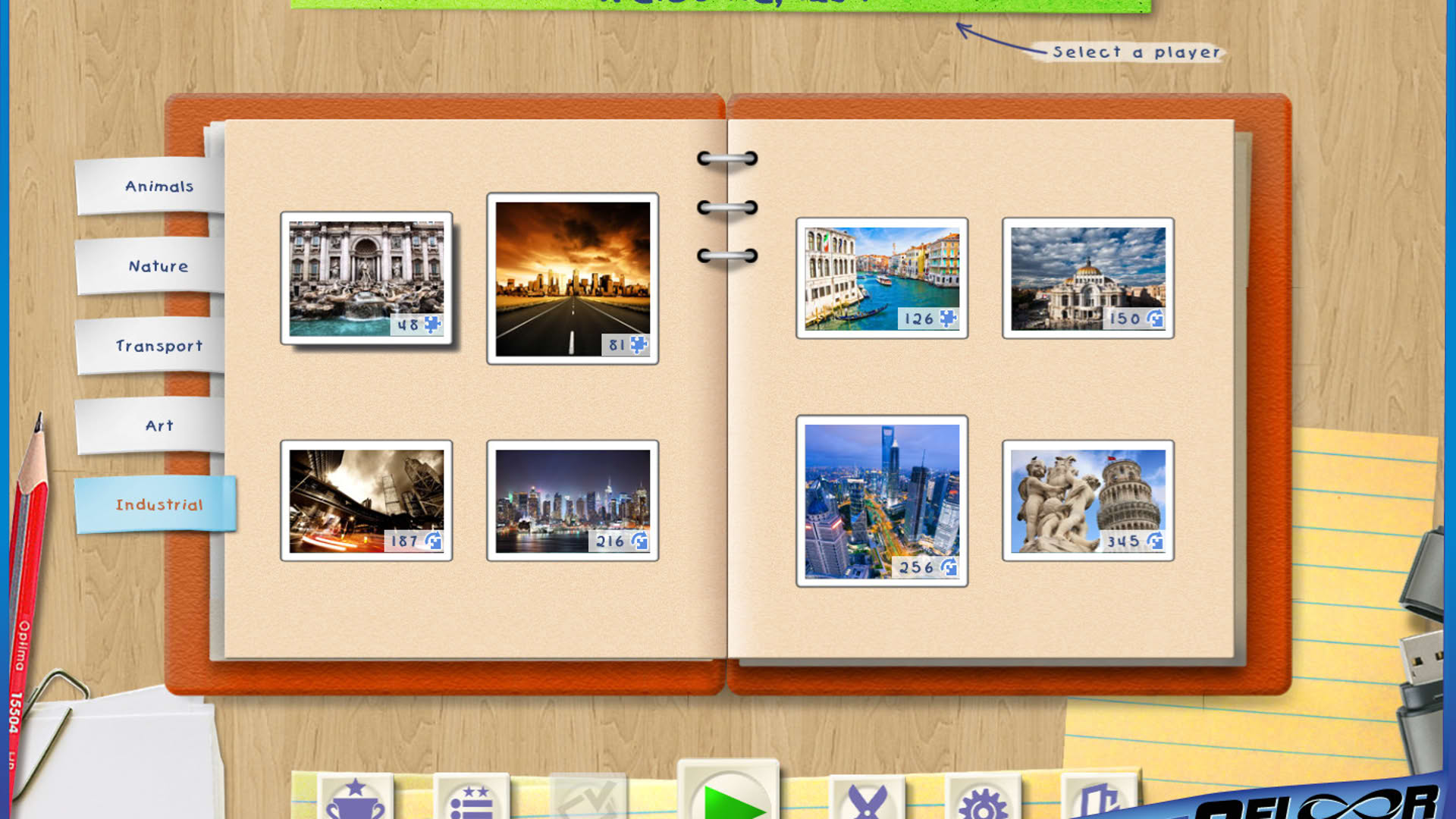Viewport: 1456px width, 819px height.
Task: Click the 'Select a player' label
Action: [x=1136, y=52]
